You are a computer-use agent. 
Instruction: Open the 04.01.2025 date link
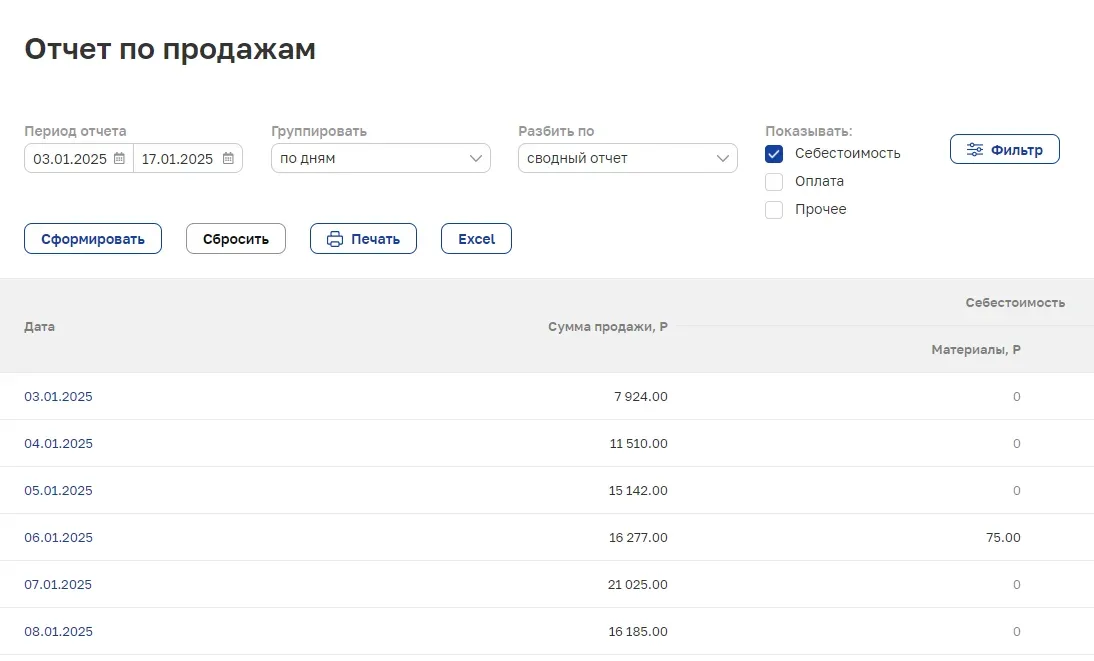point(58,443)
